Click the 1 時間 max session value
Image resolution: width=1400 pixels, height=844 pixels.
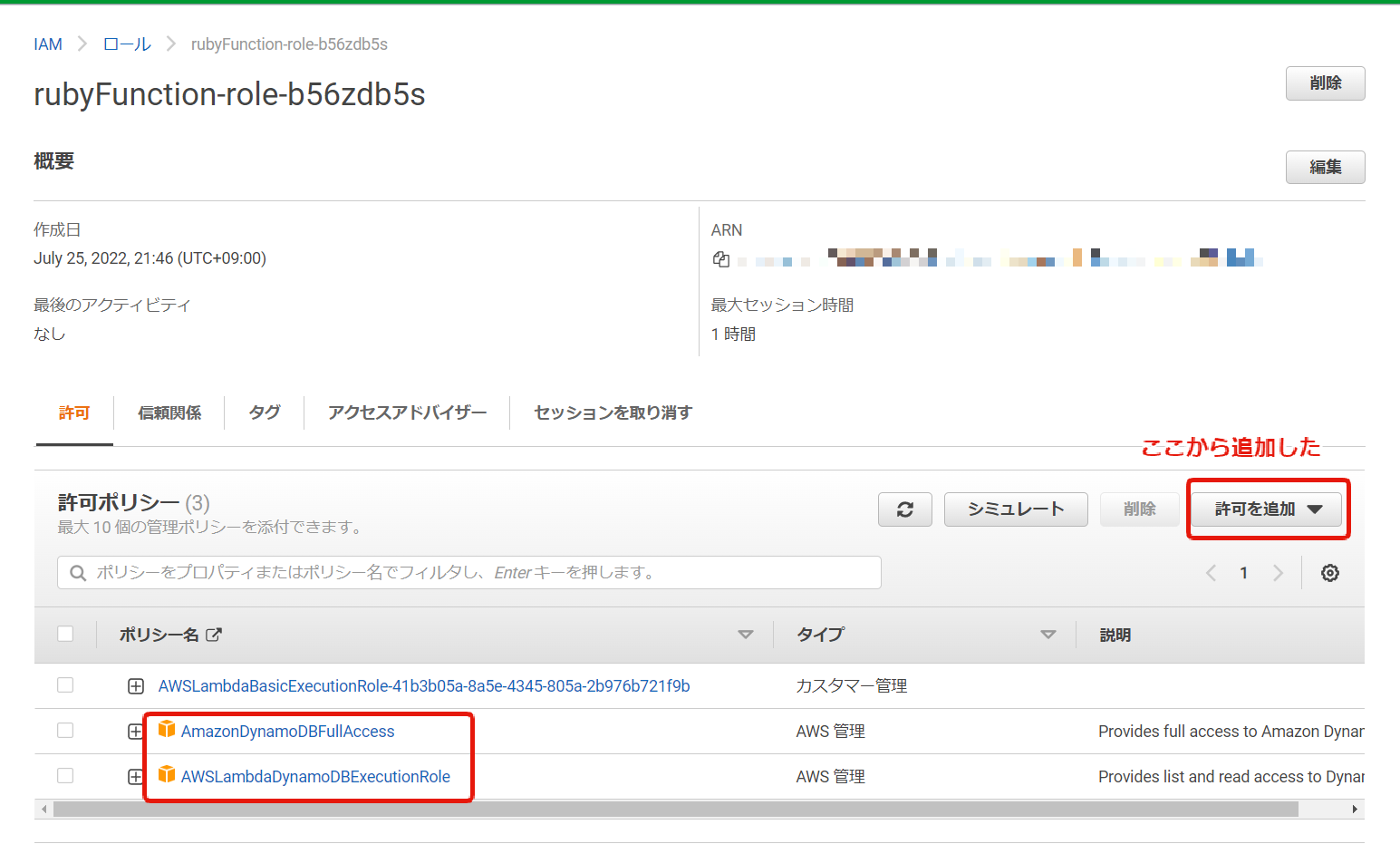pos(734,335)
